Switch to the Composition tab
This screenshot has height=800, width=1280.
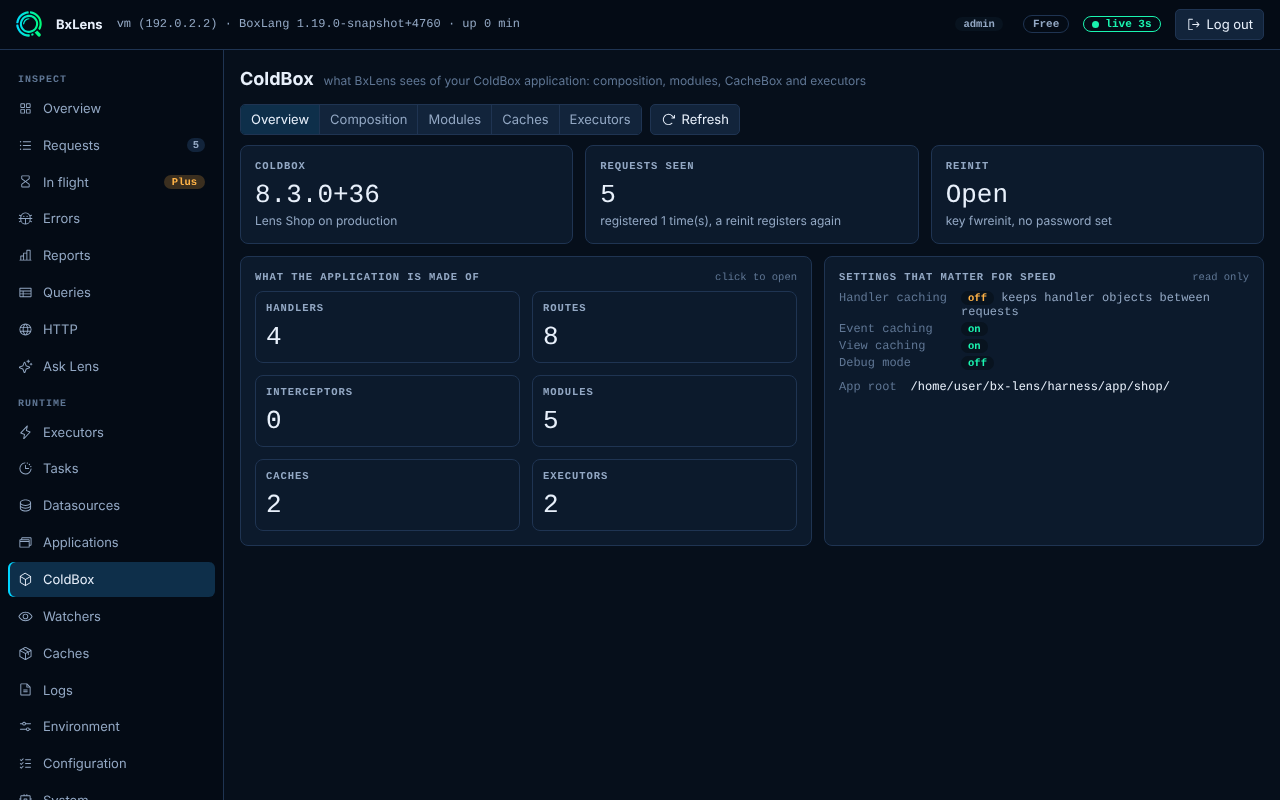point(369,119)
